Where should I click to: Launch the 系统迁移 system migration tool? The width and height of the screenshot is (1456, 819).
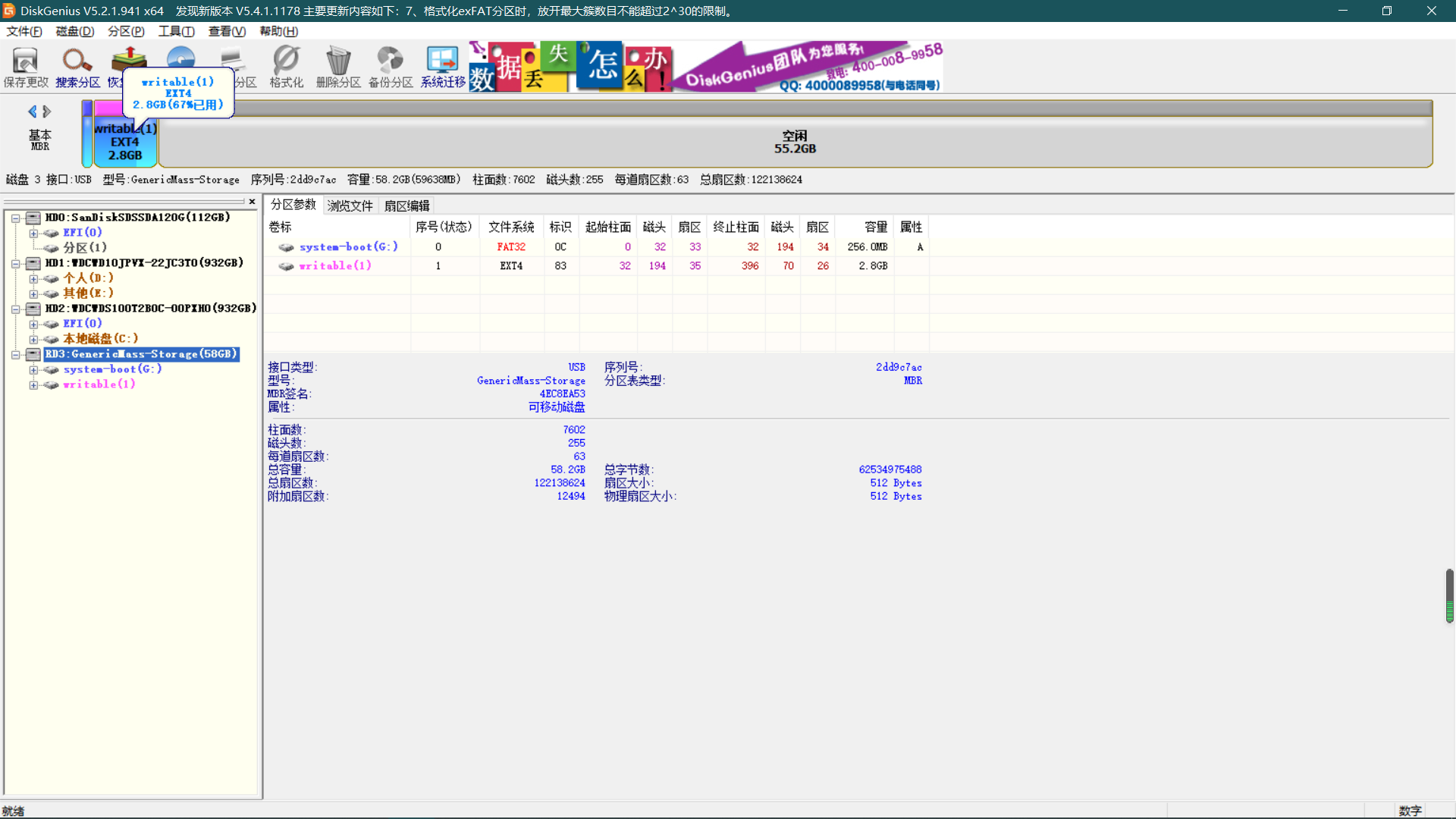pos(443,67)
